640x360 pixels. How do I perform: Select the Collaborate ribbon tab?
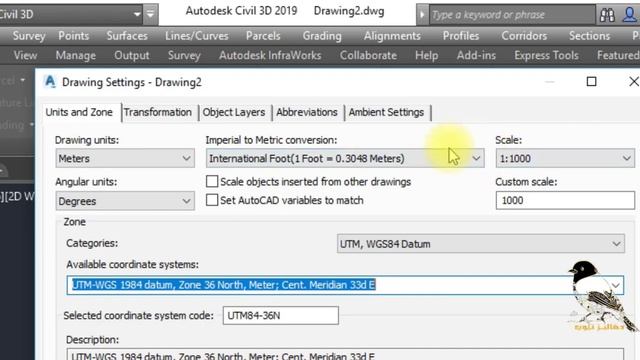tap(368, 55)
